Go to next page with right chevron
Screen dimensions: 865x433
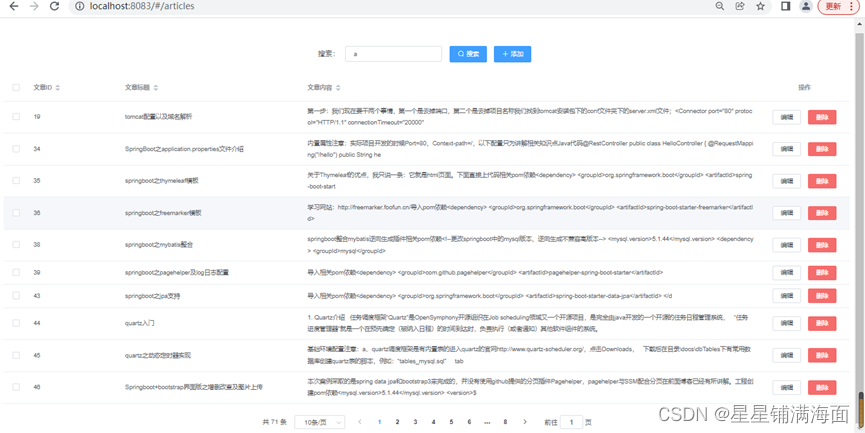click(x=524, y=422)
